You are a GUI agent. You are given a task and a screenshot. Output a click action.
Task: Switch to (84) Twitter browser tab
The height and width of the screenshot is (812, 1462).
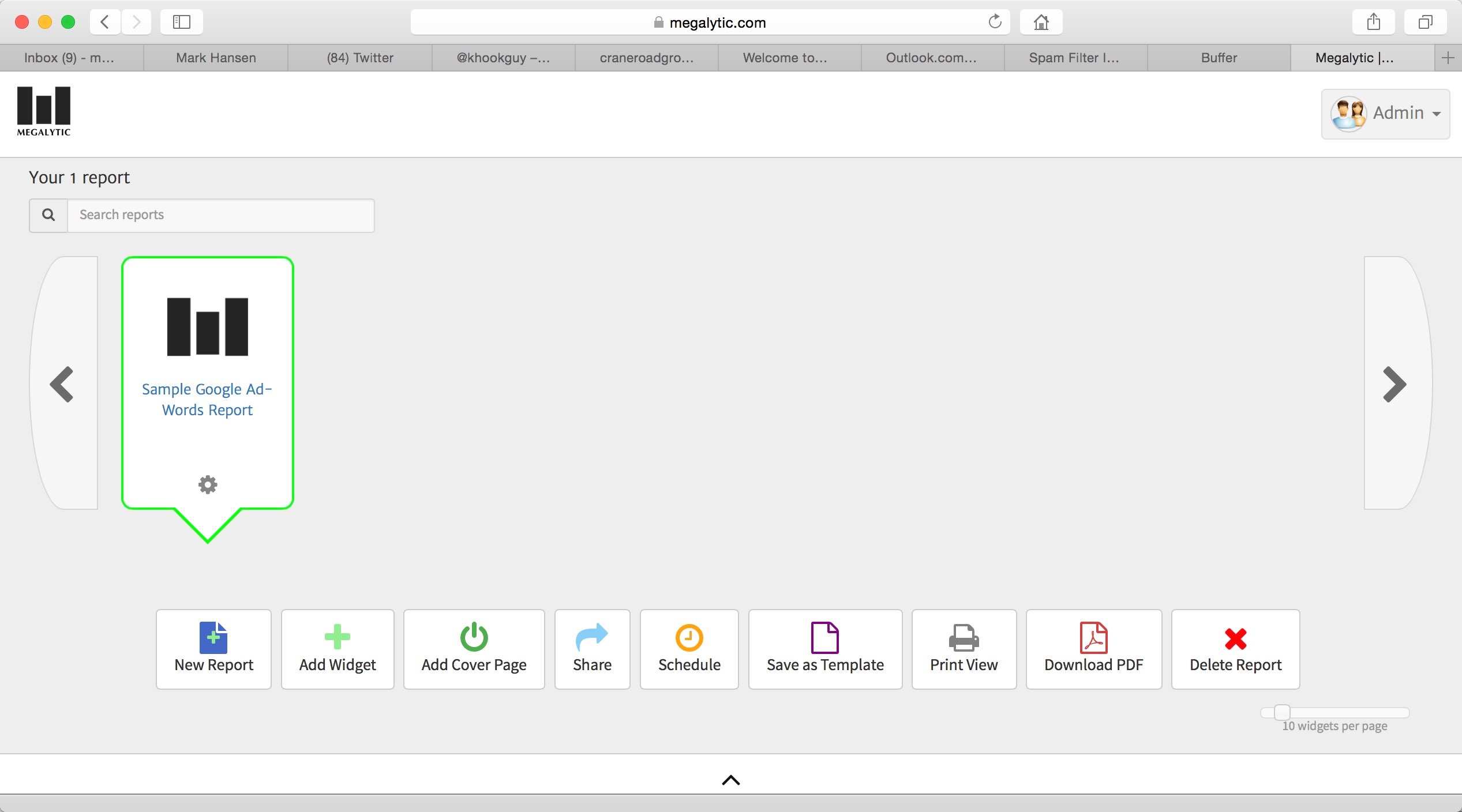360,58
